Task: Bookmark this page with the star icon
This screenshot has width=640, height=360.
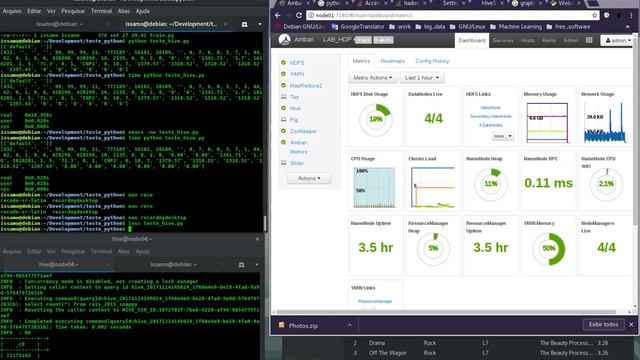Action: 595,16
